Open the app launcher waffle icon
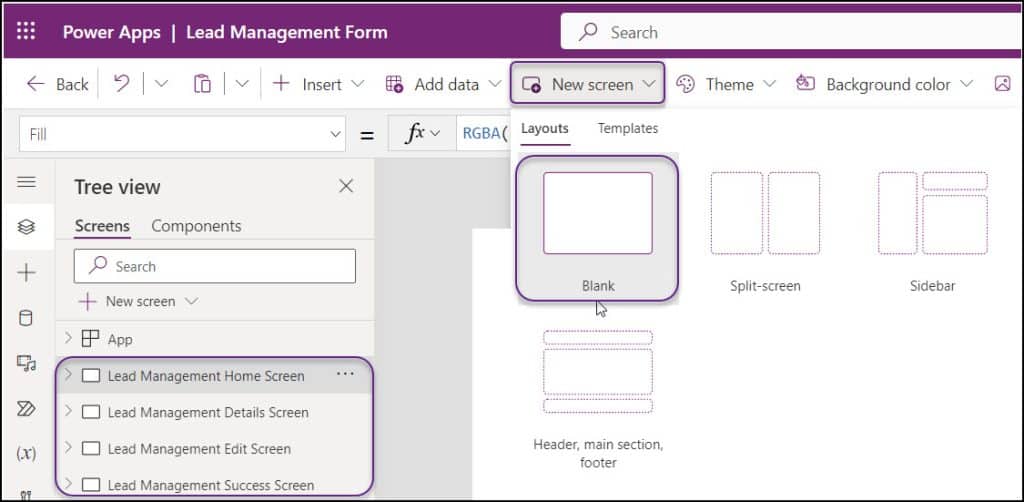The image size is (1024, 502). point(26,31)
